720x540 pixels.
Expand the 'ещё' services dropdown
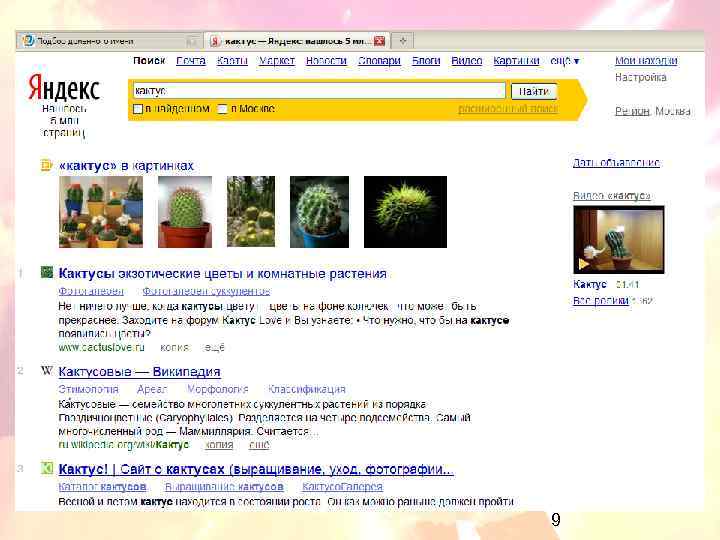[x=565, y=61]
